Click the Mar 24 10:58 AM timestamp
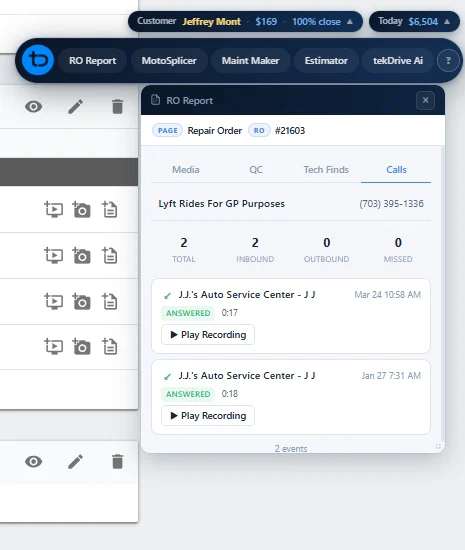 point(388,295)
